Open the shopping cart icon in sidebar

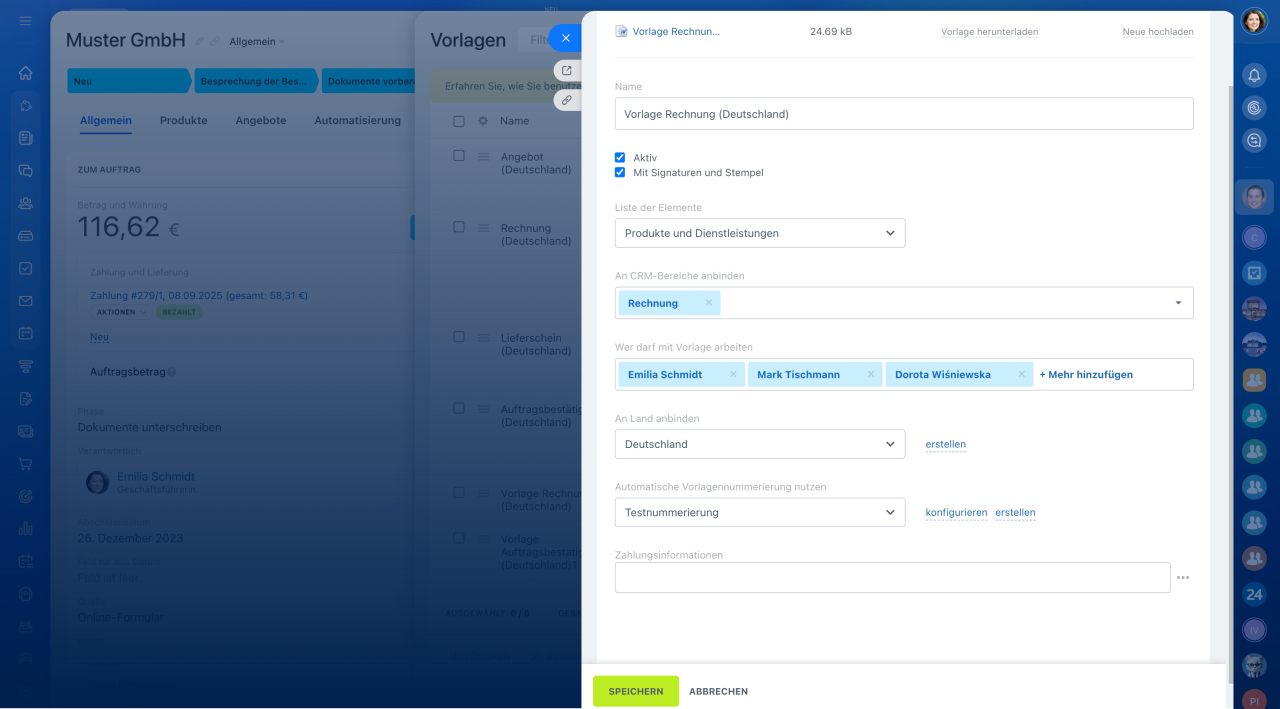[26, 464]
